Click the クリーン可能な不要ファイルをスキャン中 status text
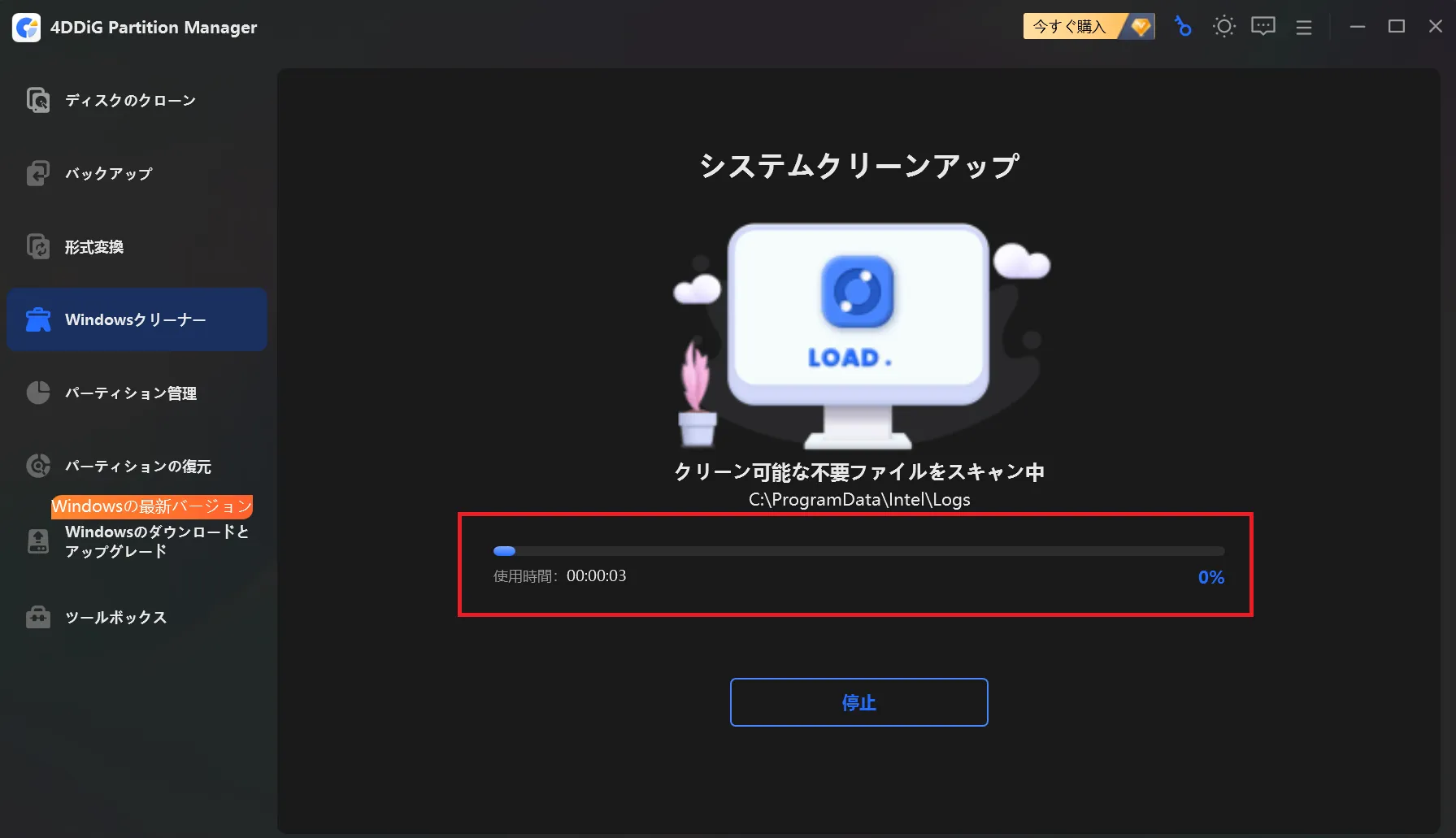The width and height of the screenshot is (1456, 838). (x=859, y=471)
